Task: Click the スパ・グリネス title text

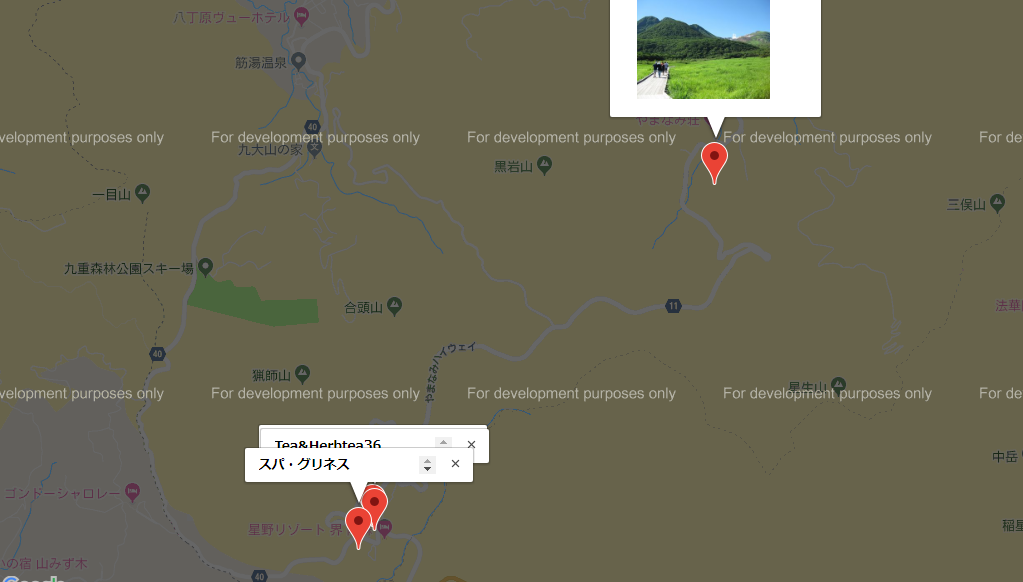Action: (x=304, y=464)
